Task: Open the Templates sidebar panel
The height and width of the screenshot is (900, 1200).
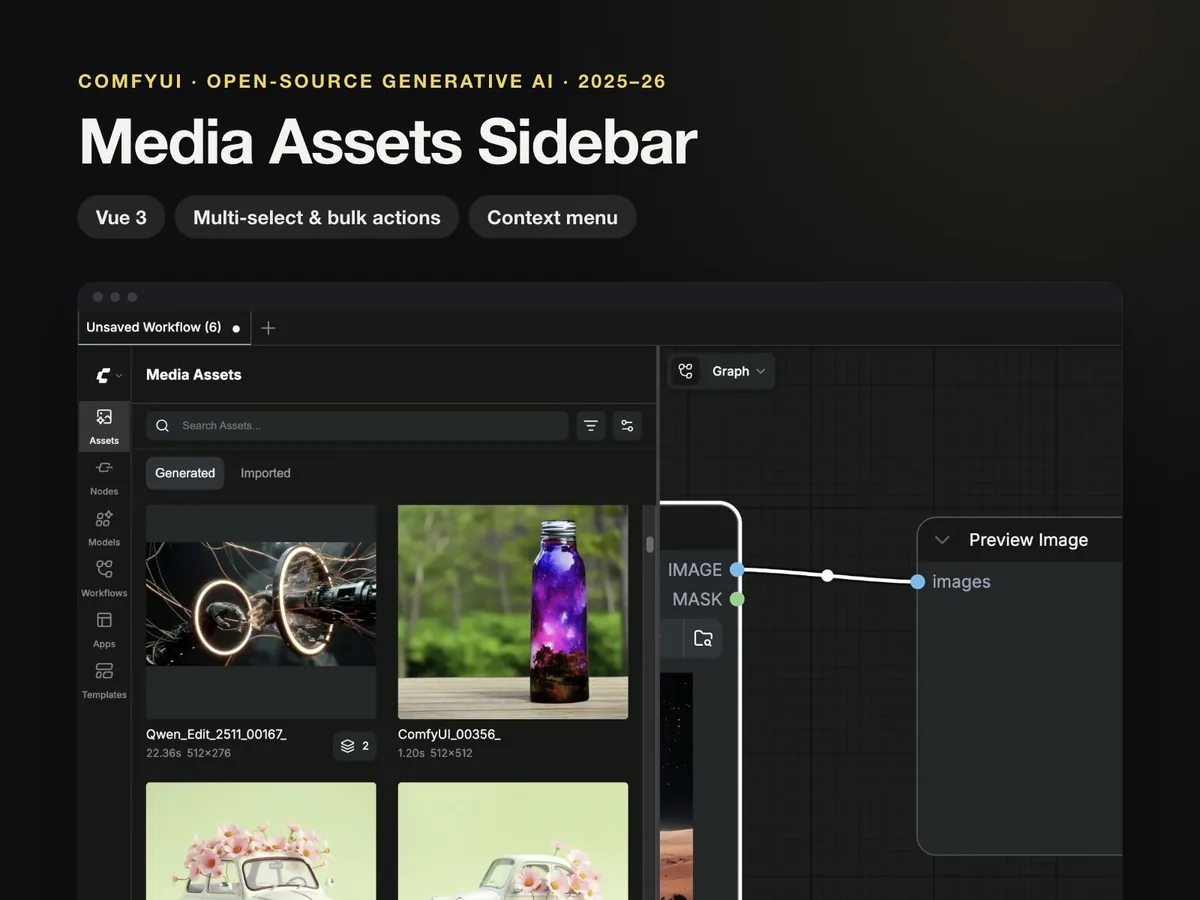Action: (x=104, y=681)
